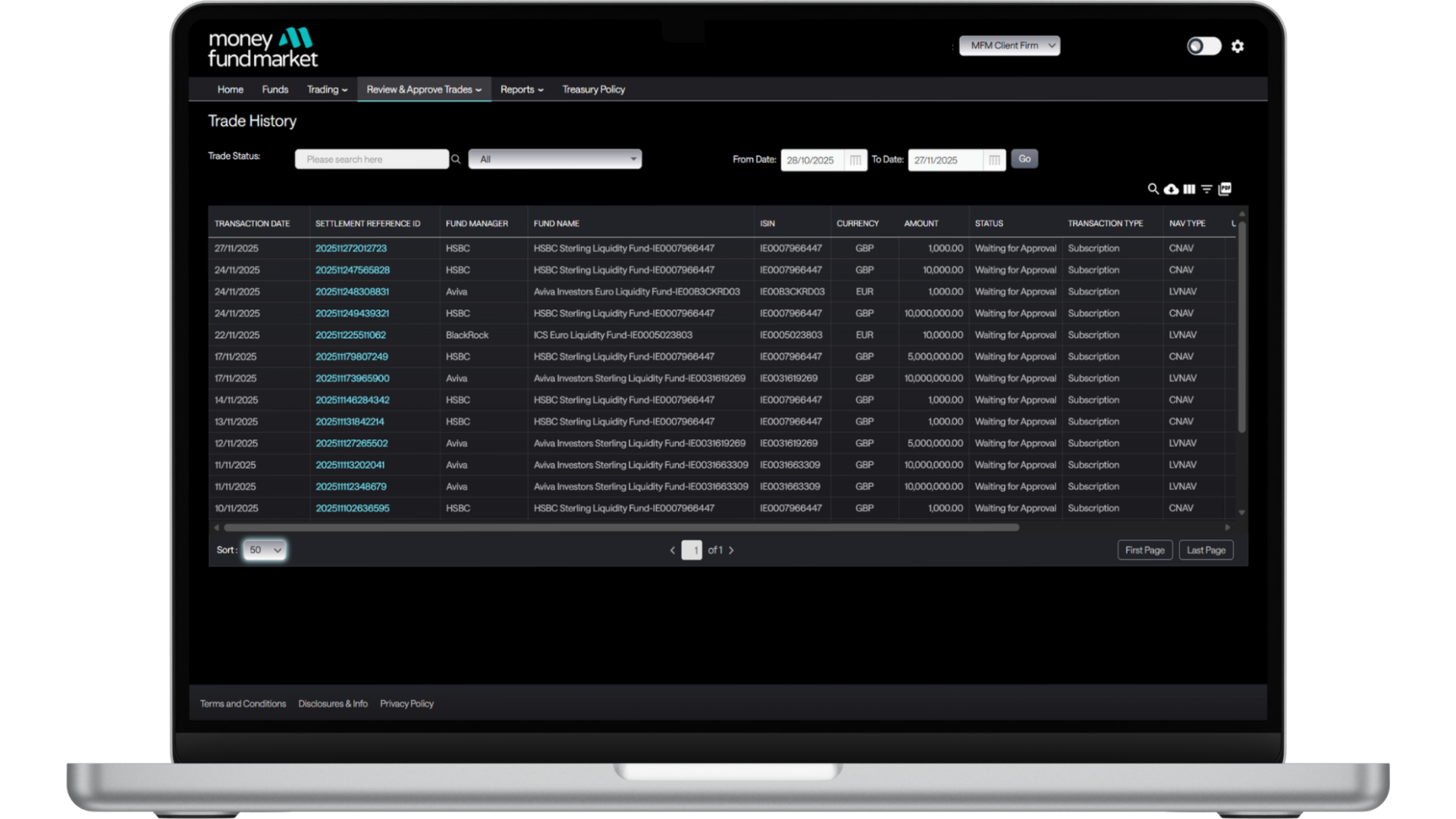Click the table search magnifier icon
The height and width of the screenshot is (819, 1456).
(1153, 189)
